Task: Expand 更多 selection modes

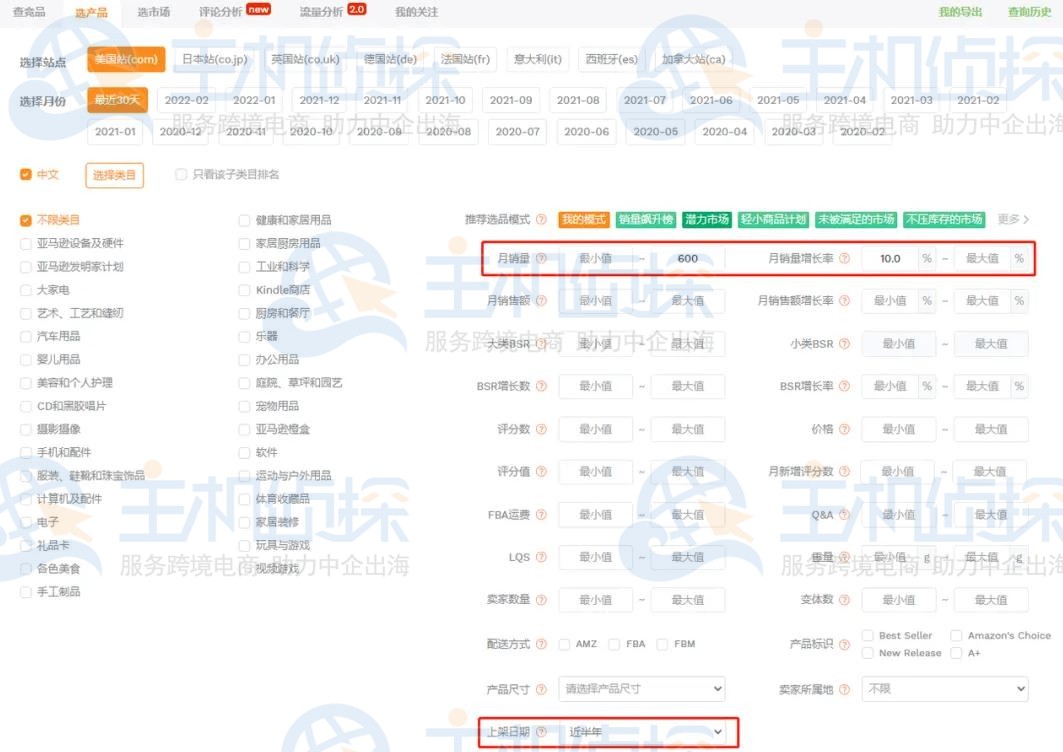Action: (x=1013, y=219)
